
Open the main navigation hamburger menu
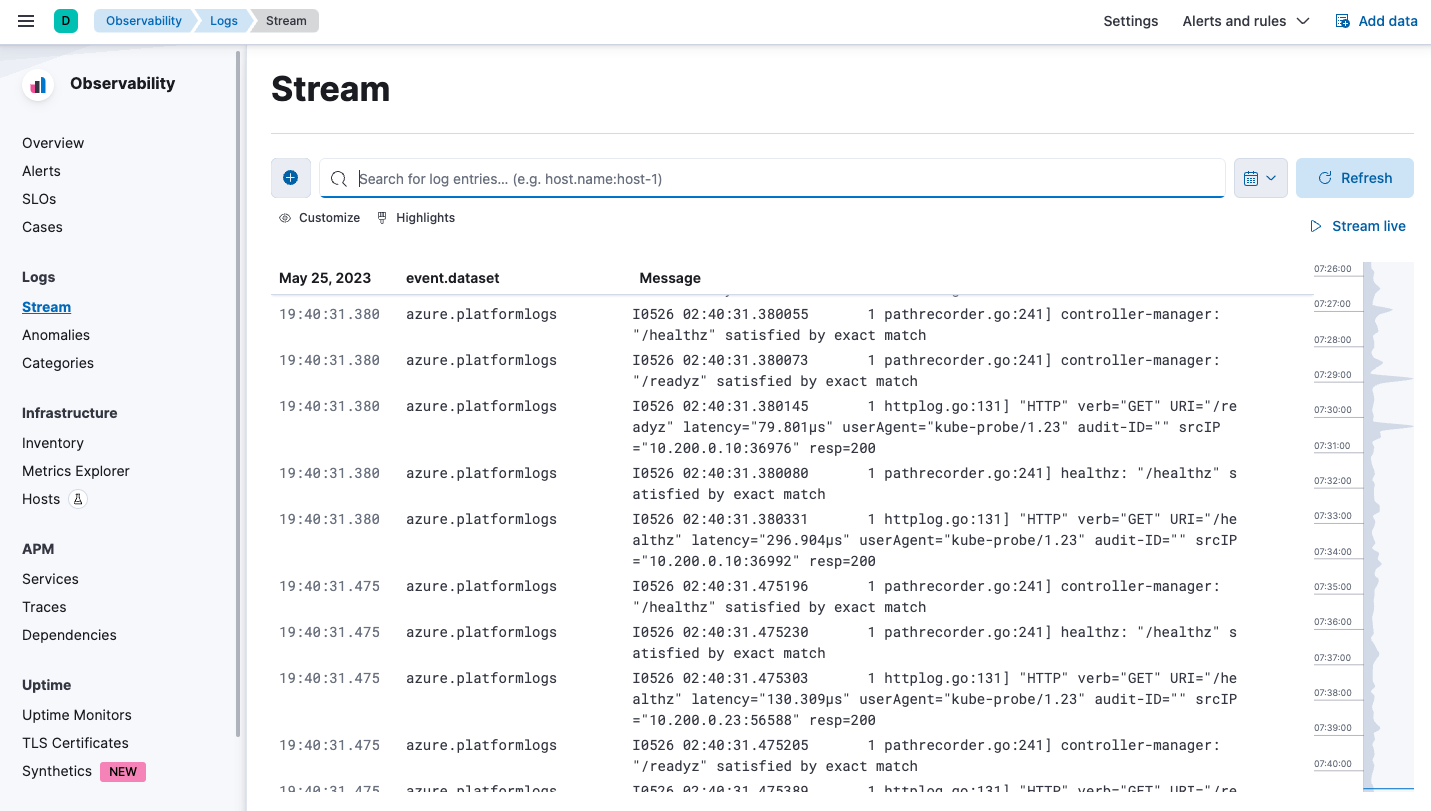(x=25, y=20)
